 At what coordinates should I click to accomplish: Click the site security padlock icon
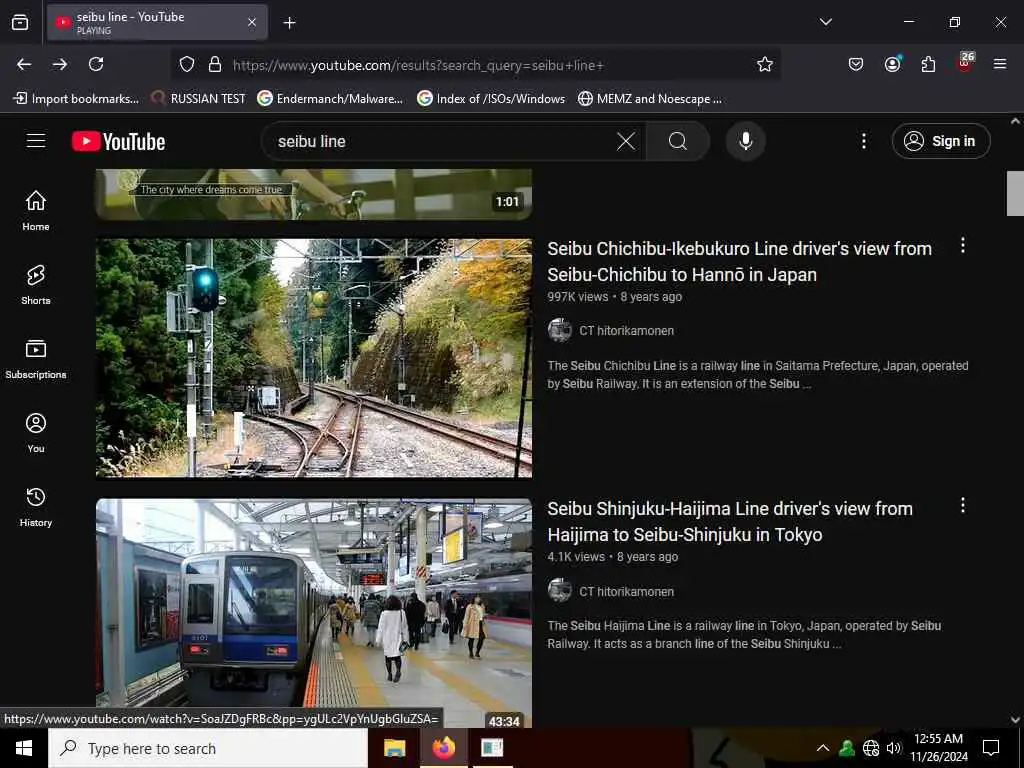point(215,64)
